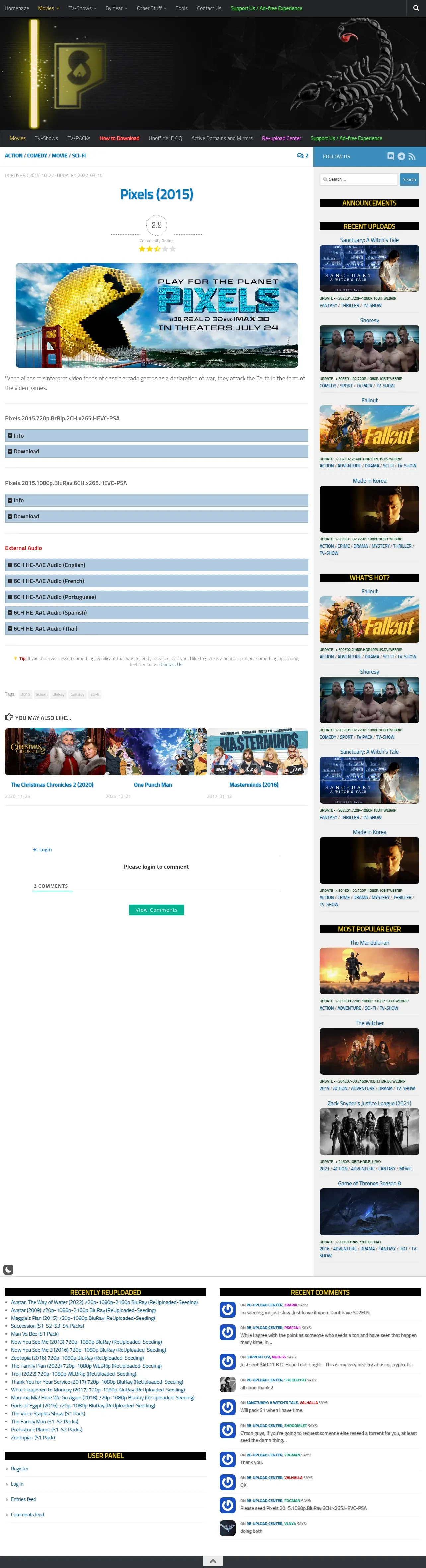Viewport: 426px width, 1568px height.
Task: Click the ZRARIII commenter avatar icon
Action: (x=228, y=1309)
